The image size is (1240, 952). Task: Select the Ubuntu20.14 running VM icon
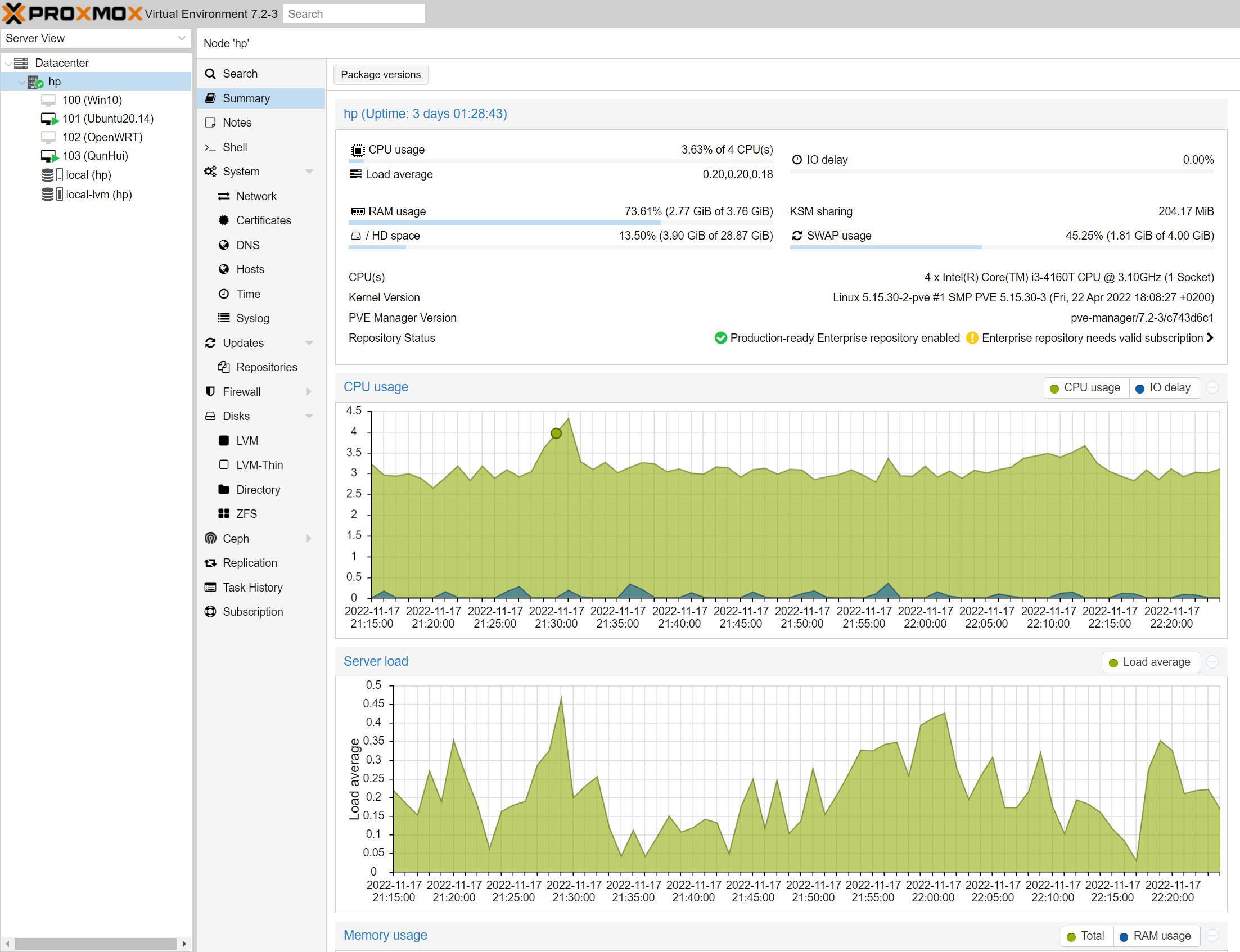(x=49, y=119)
